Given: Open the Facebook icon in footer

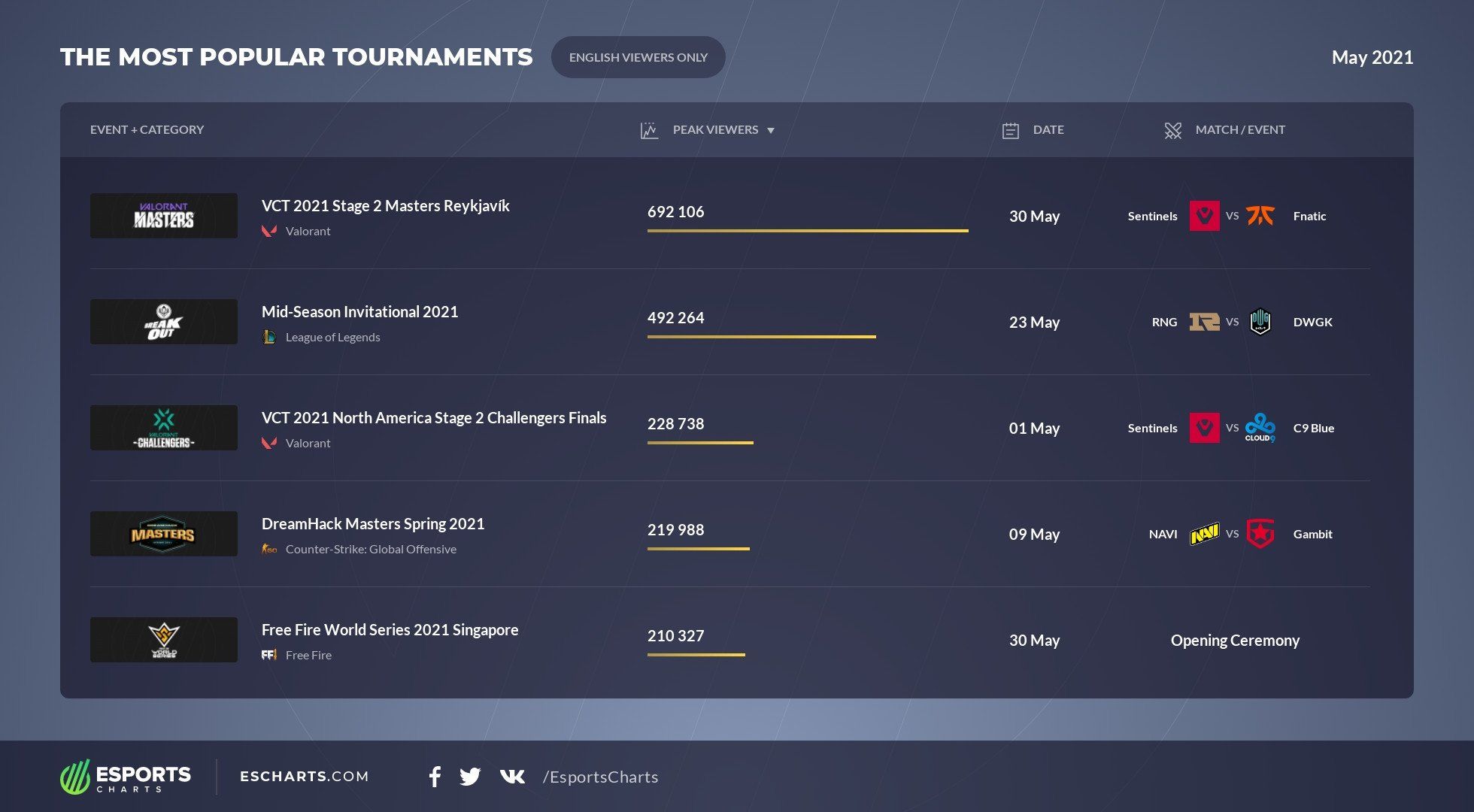Looking at the screenshot, I should pos(435,777).
